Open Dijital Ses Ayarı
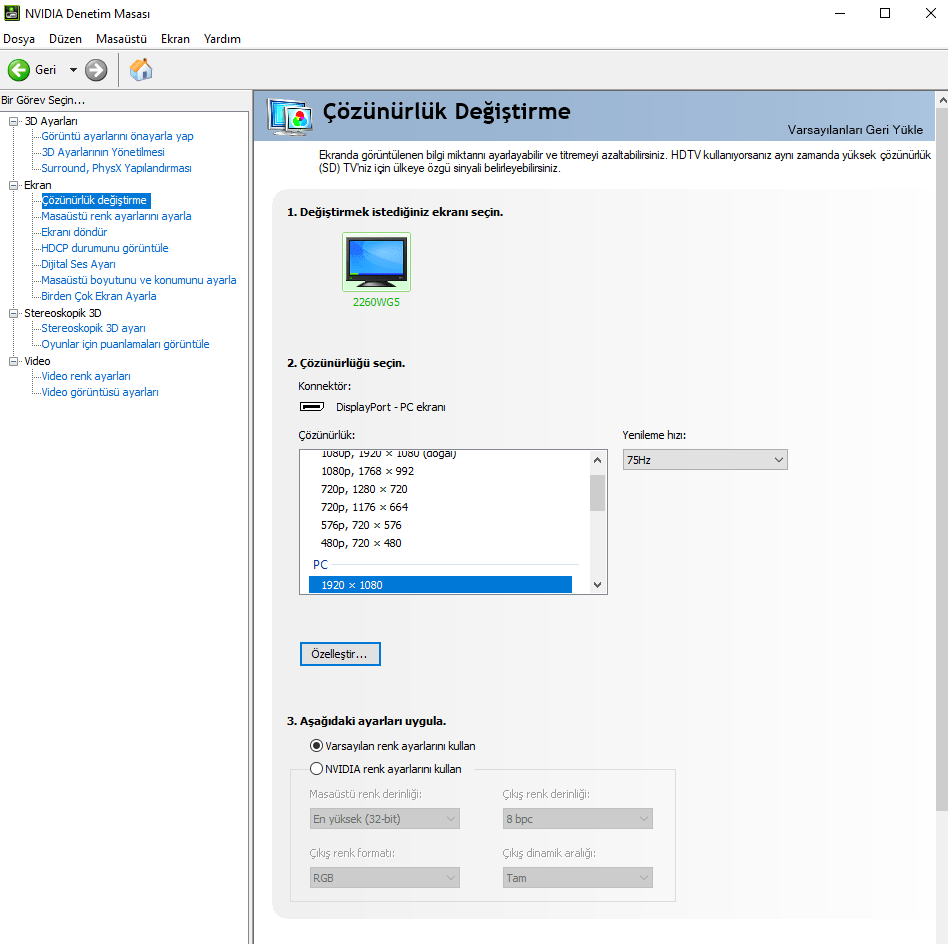 78,264
